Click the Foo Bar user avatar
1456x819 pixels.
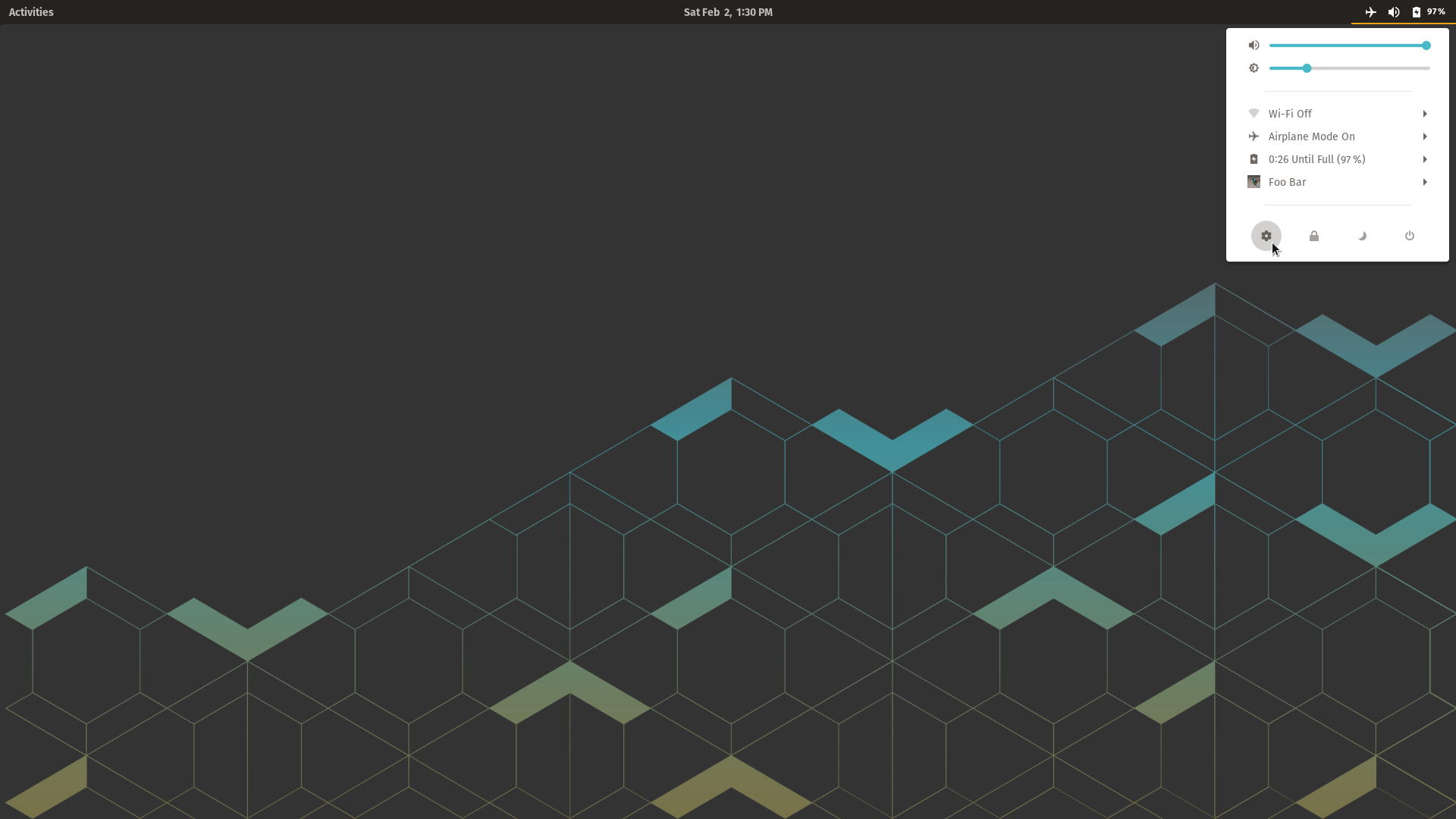[x=1254, y=182]
